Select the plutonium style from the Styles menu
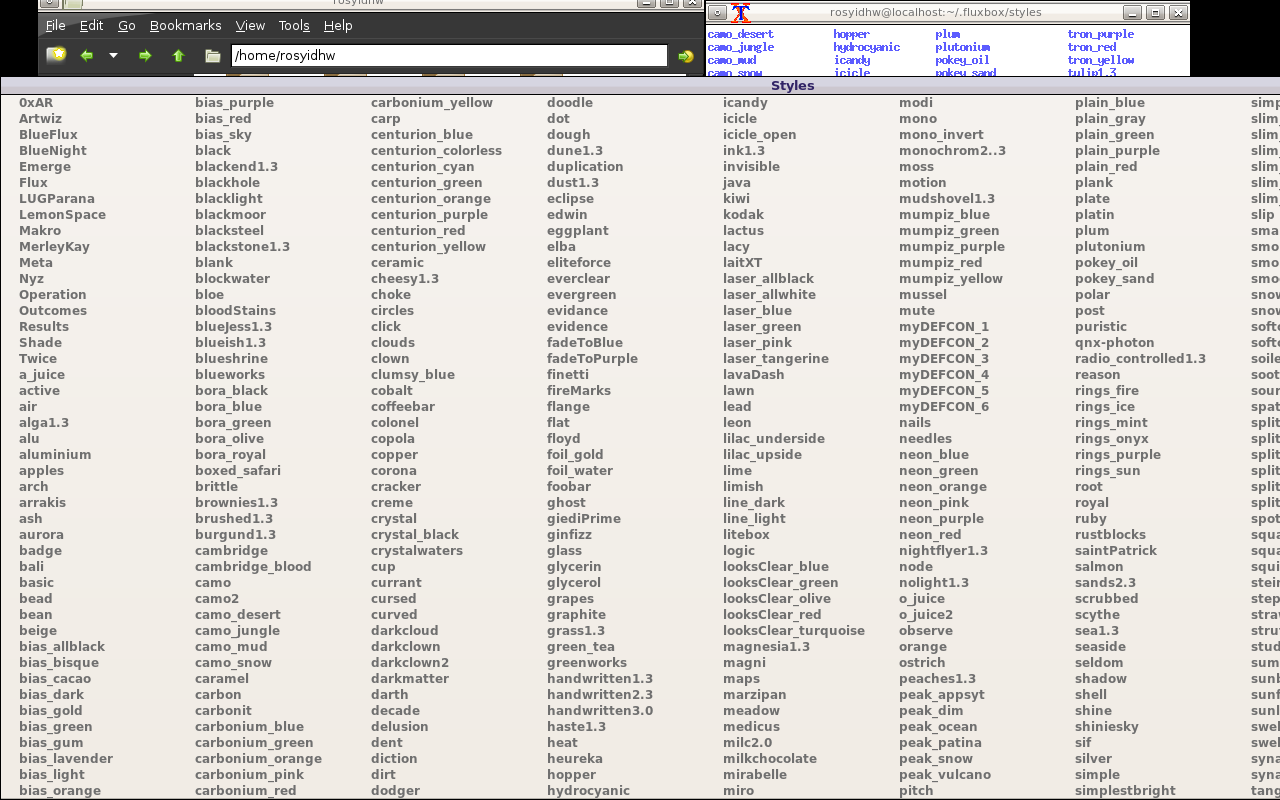 tap(1110, 246)
